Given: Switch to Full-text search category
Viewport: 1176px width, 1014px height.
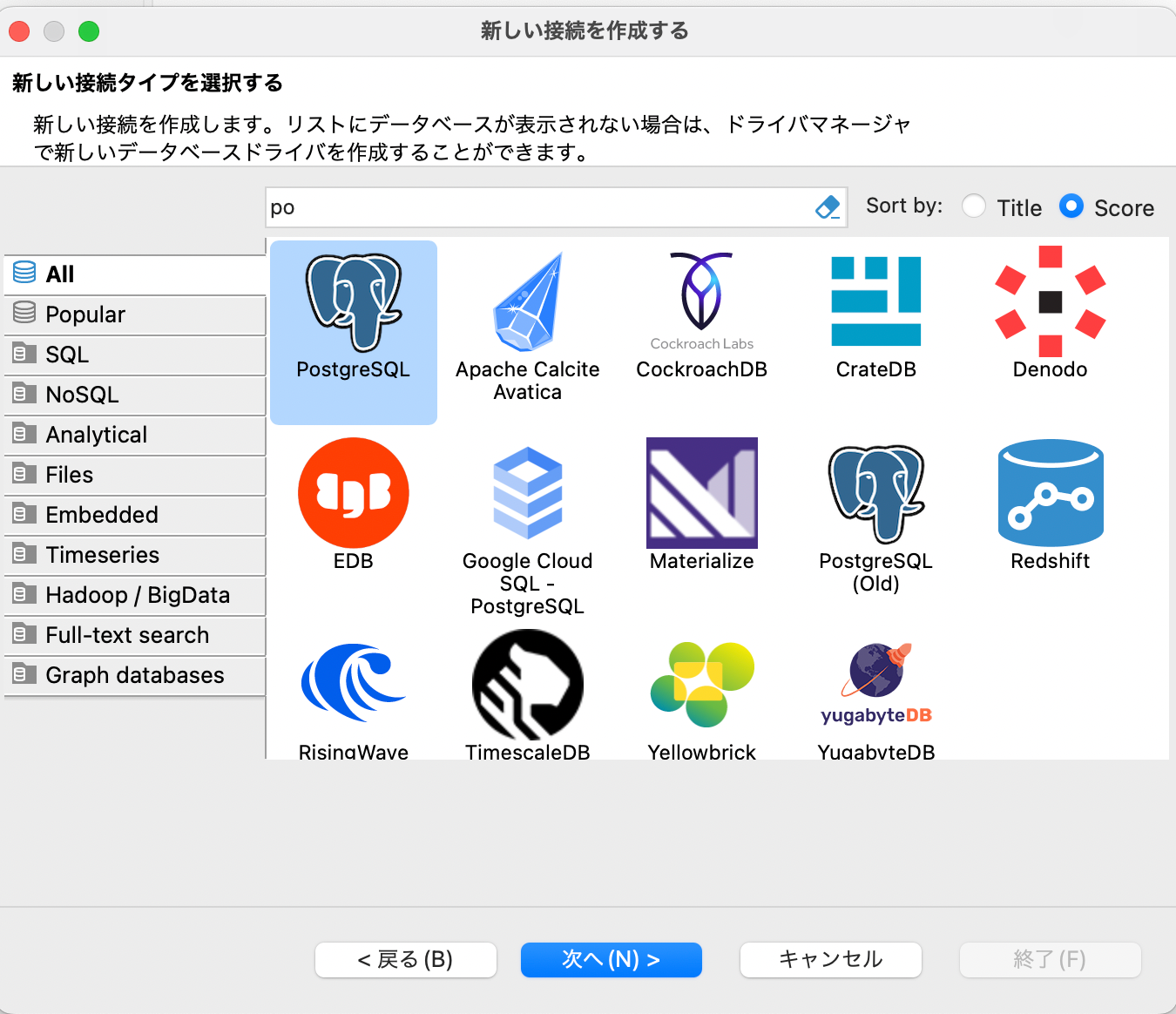Looking at the screenshot, I should coord(135,635).
